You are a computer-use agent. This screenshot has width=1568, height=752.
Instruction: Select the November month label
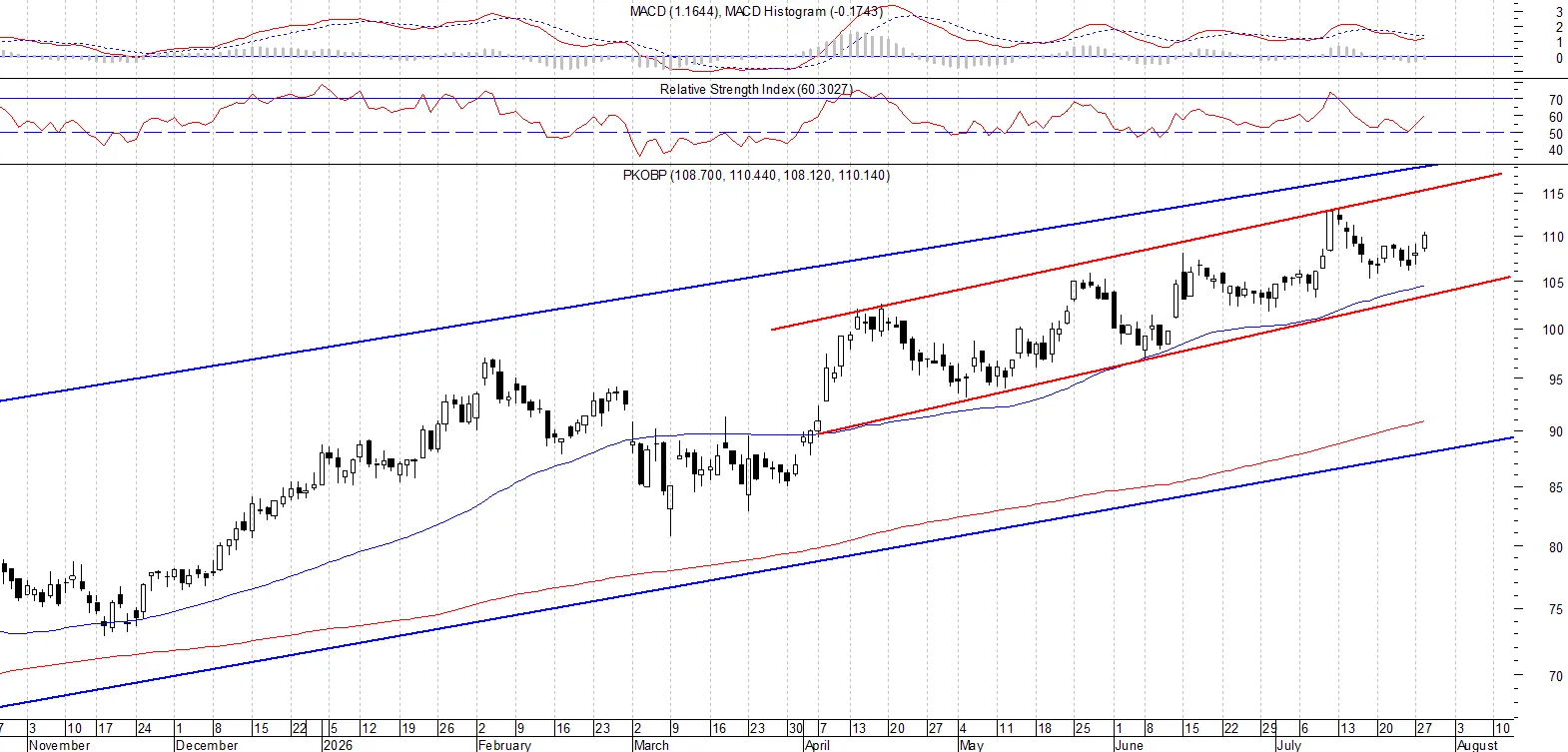(x=60, y=745)
